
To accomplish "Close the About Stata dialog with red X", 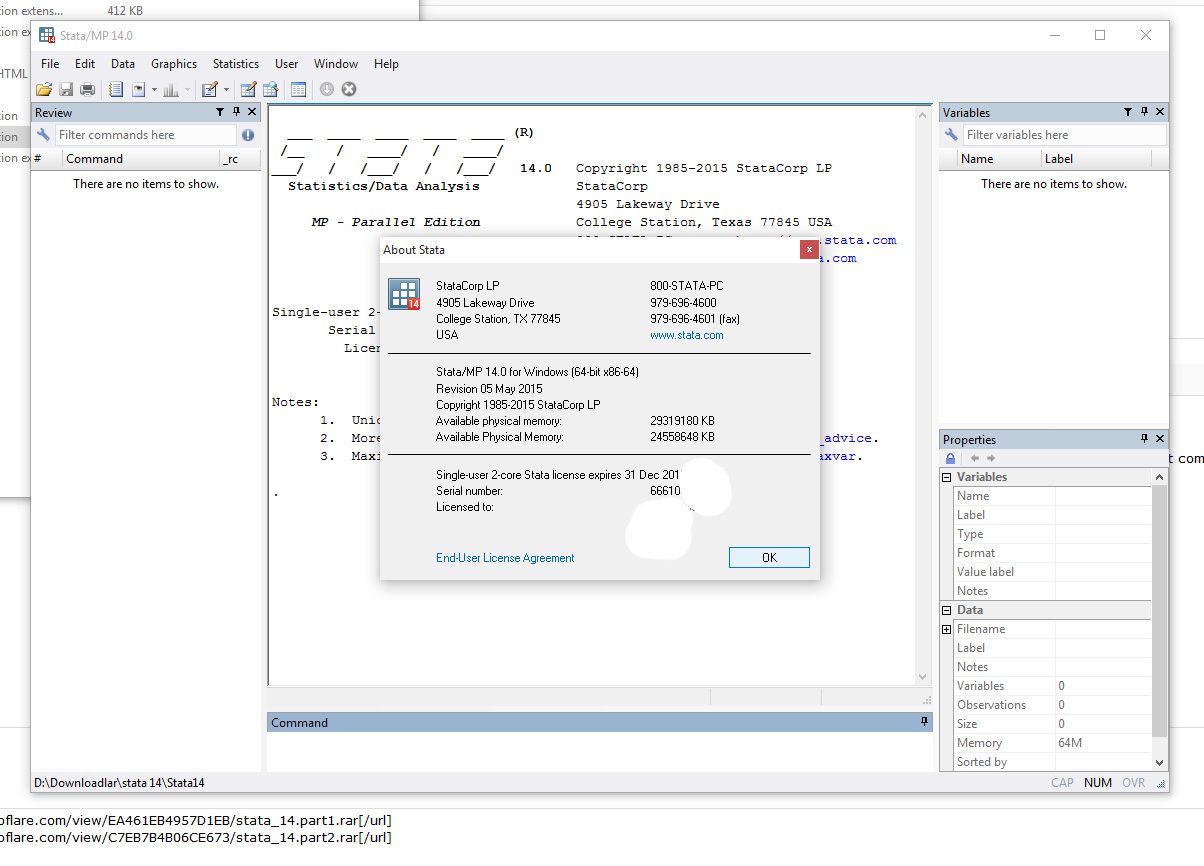I will (809, 249).
